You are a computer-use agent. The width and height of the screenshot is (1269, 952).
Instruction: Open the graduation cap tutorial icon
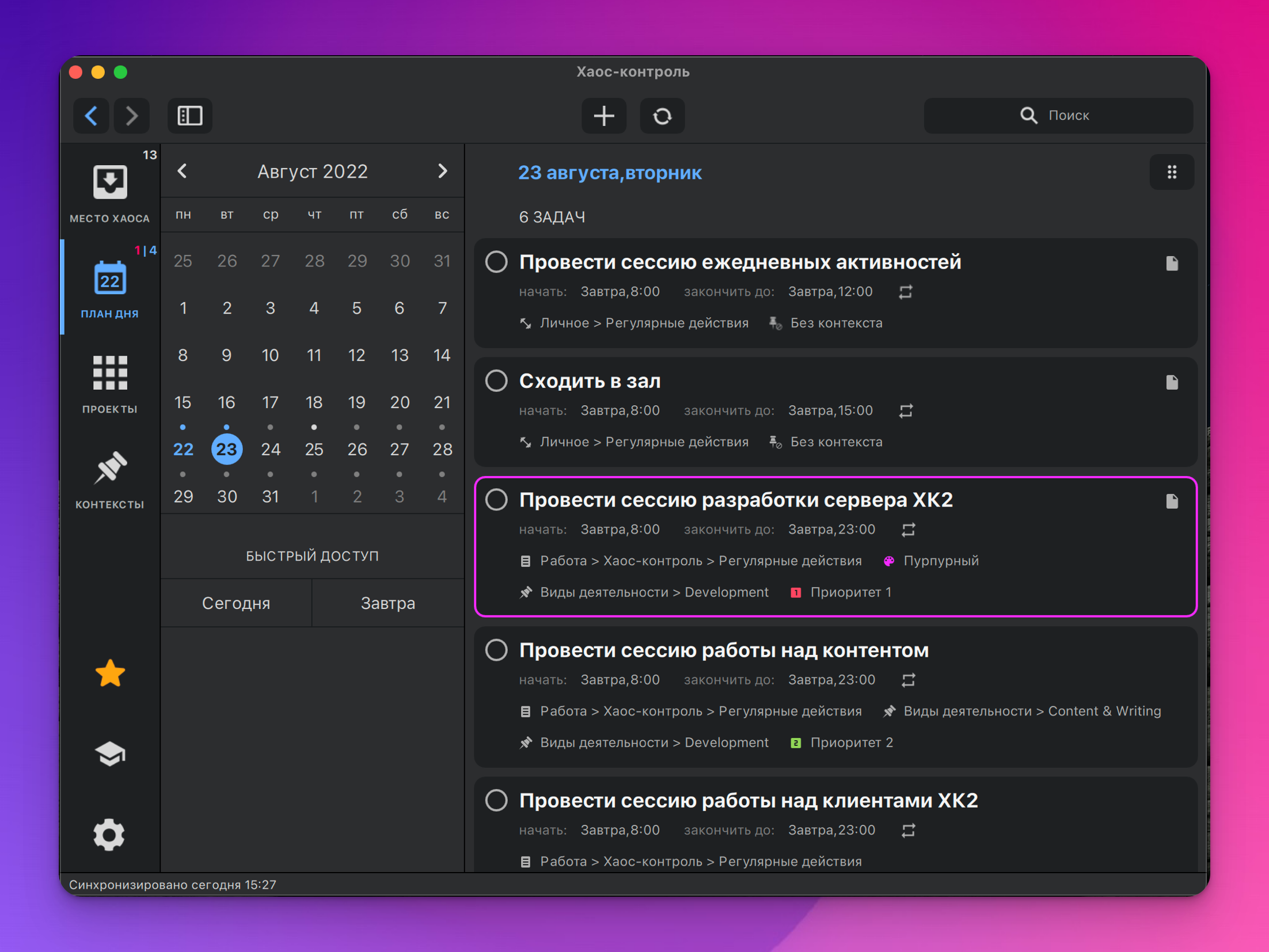[x=109, y=753]
